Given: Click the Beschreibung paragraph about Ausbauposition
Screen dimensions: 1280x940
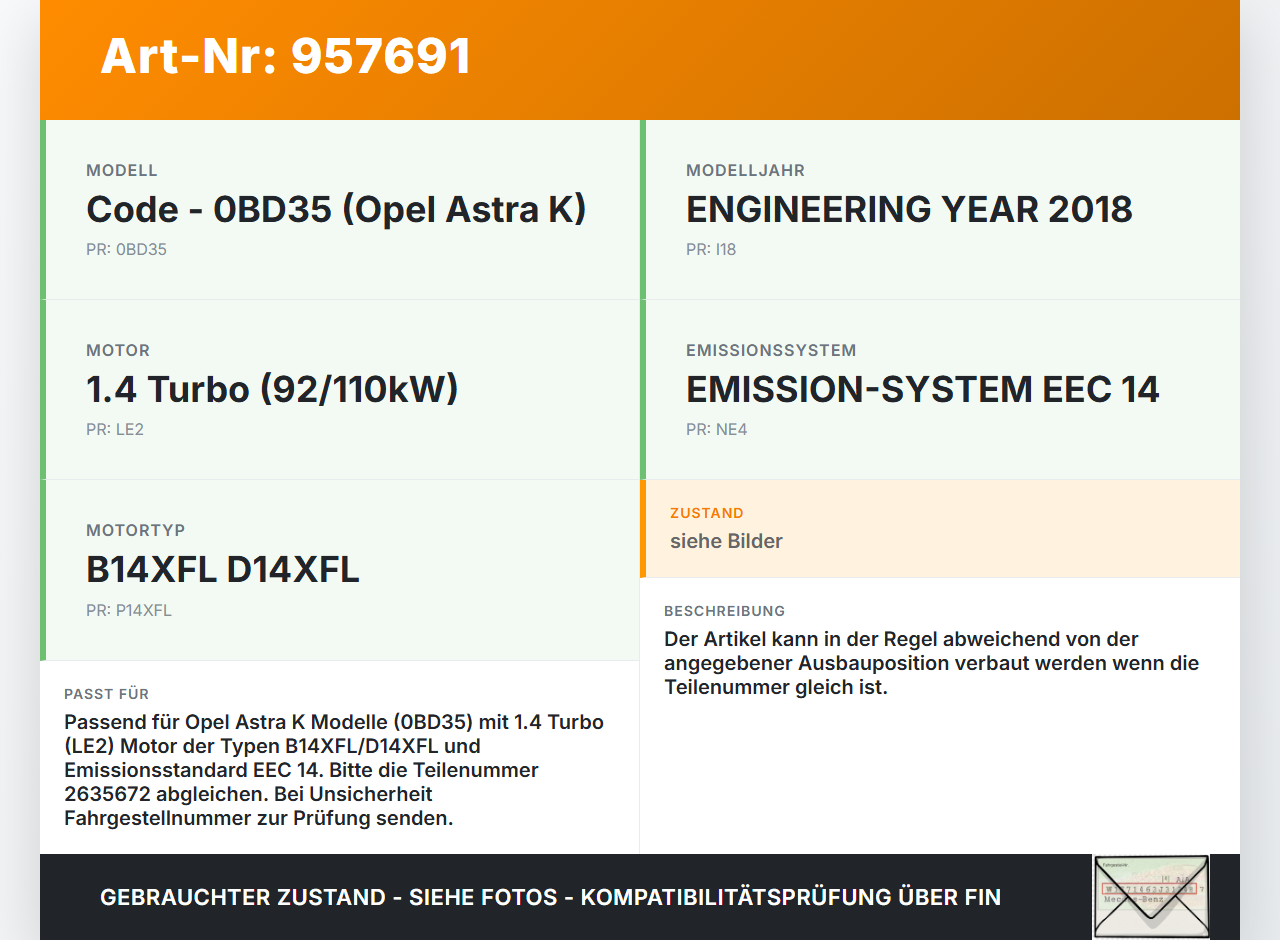Looking at the screenshot, I should pos(930,663).
